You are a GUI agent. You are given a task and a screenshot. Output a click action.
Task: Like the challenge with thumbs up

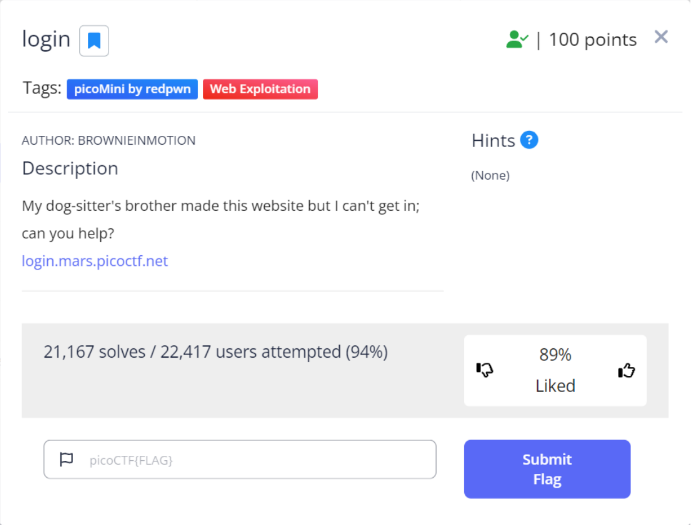627,370
